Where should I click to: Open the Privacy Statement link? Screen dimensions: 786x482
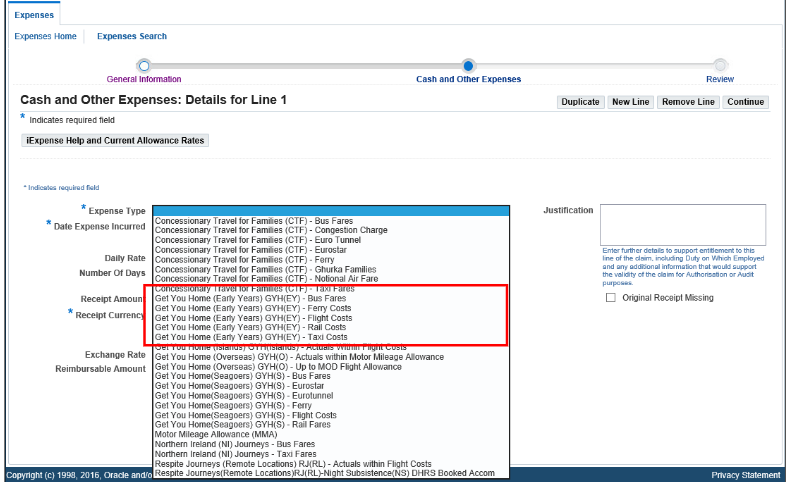tap(745, 475)
